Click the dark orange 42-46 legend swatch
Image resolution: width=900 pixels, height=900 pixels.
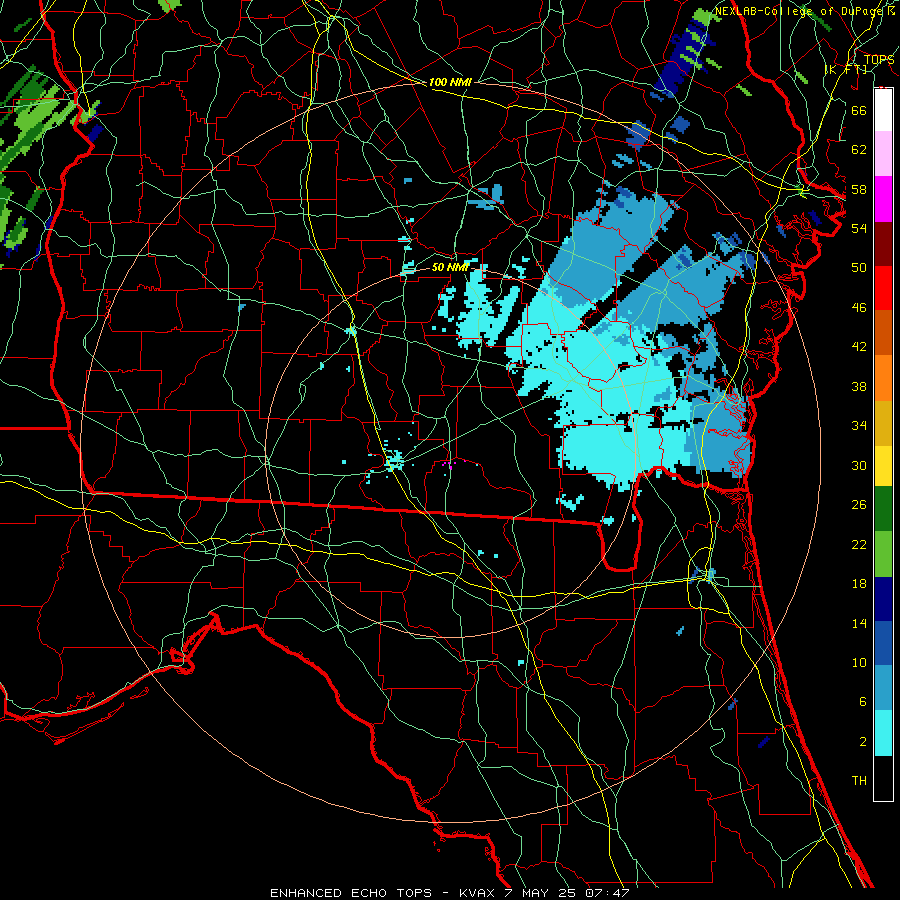click(883, 332)
